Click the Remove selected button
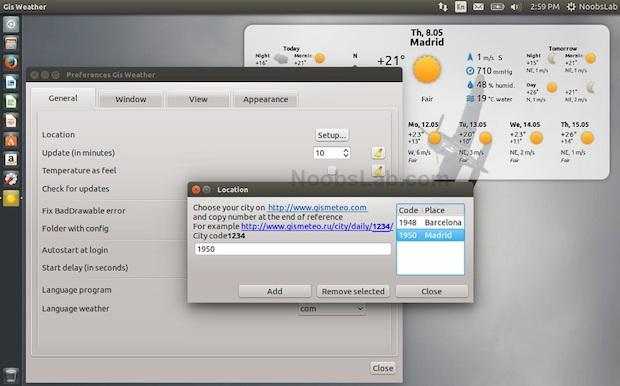The image size is (620, 386). [x=353, y=291]
